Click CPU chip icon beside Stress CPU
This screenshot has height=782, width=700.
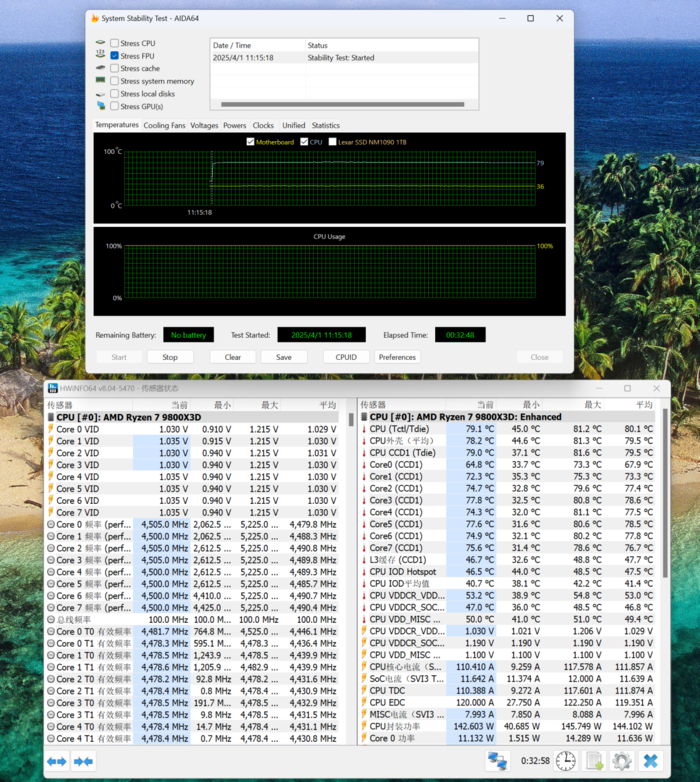101,43
